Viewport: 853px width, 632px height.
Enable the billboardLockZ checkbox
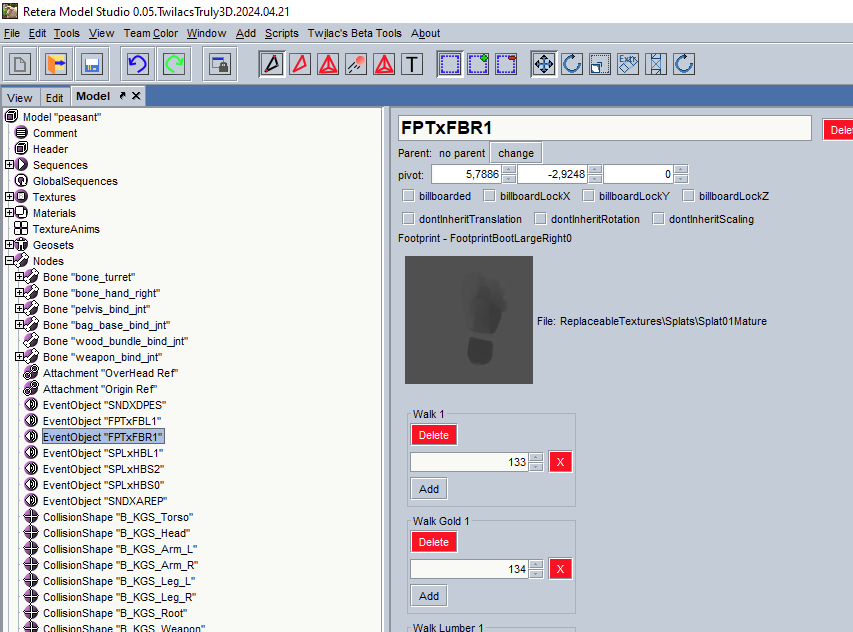[689, 196]
